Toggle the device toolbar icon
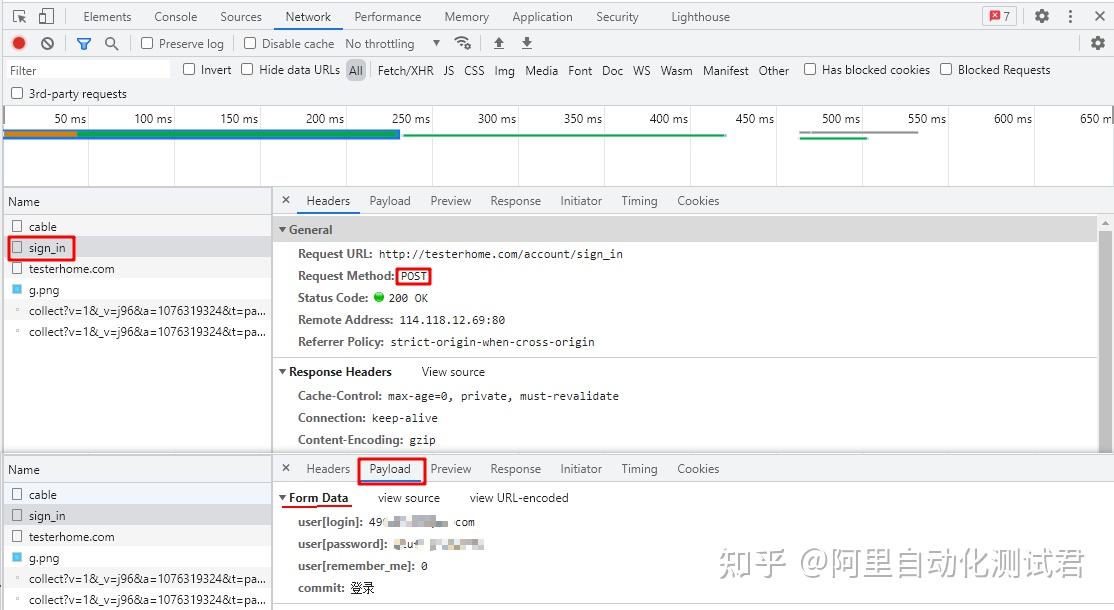 [x=46, y=16]
